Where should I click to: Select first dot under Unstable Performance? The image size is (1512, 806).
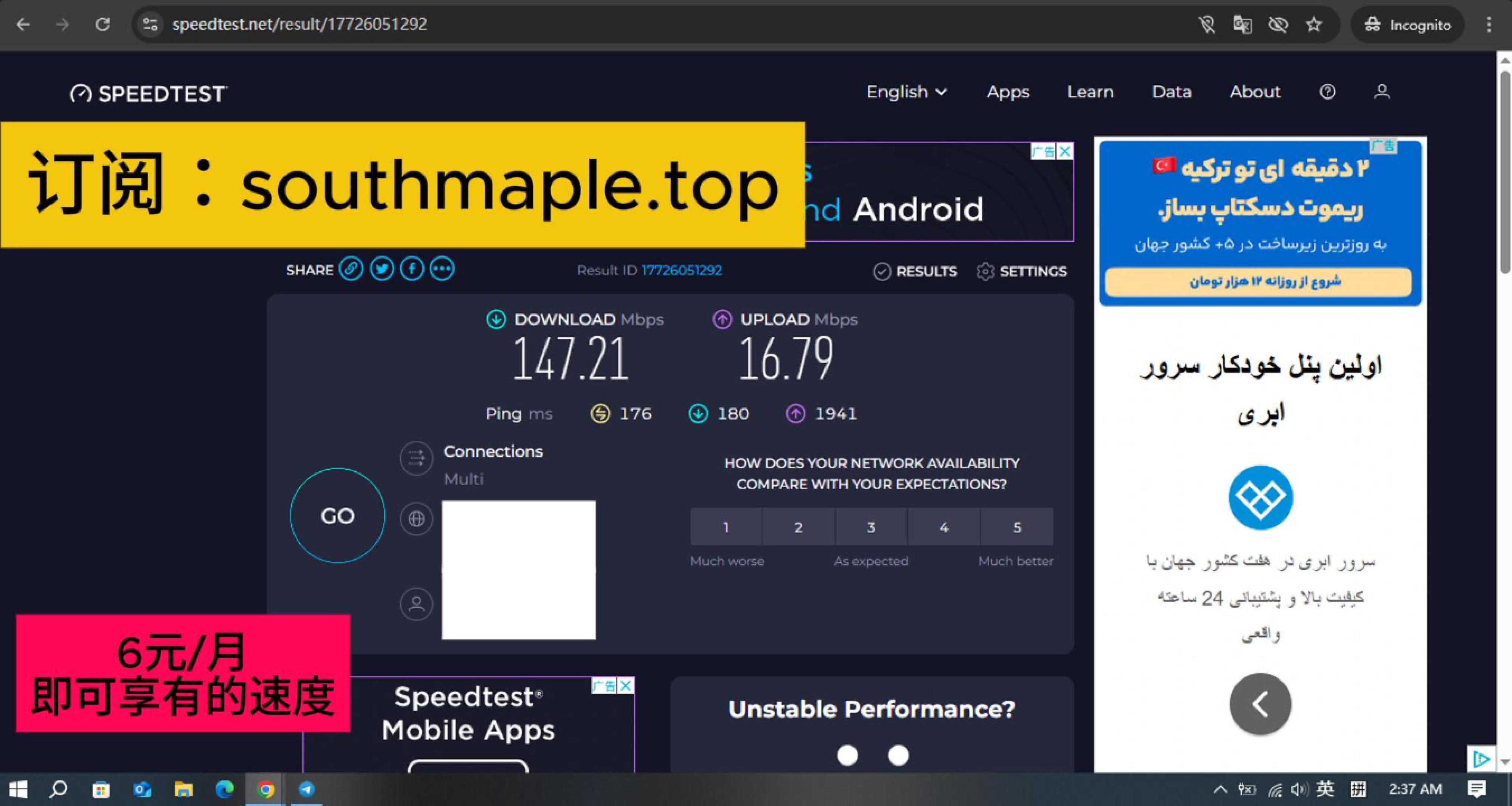coord(847,755)
